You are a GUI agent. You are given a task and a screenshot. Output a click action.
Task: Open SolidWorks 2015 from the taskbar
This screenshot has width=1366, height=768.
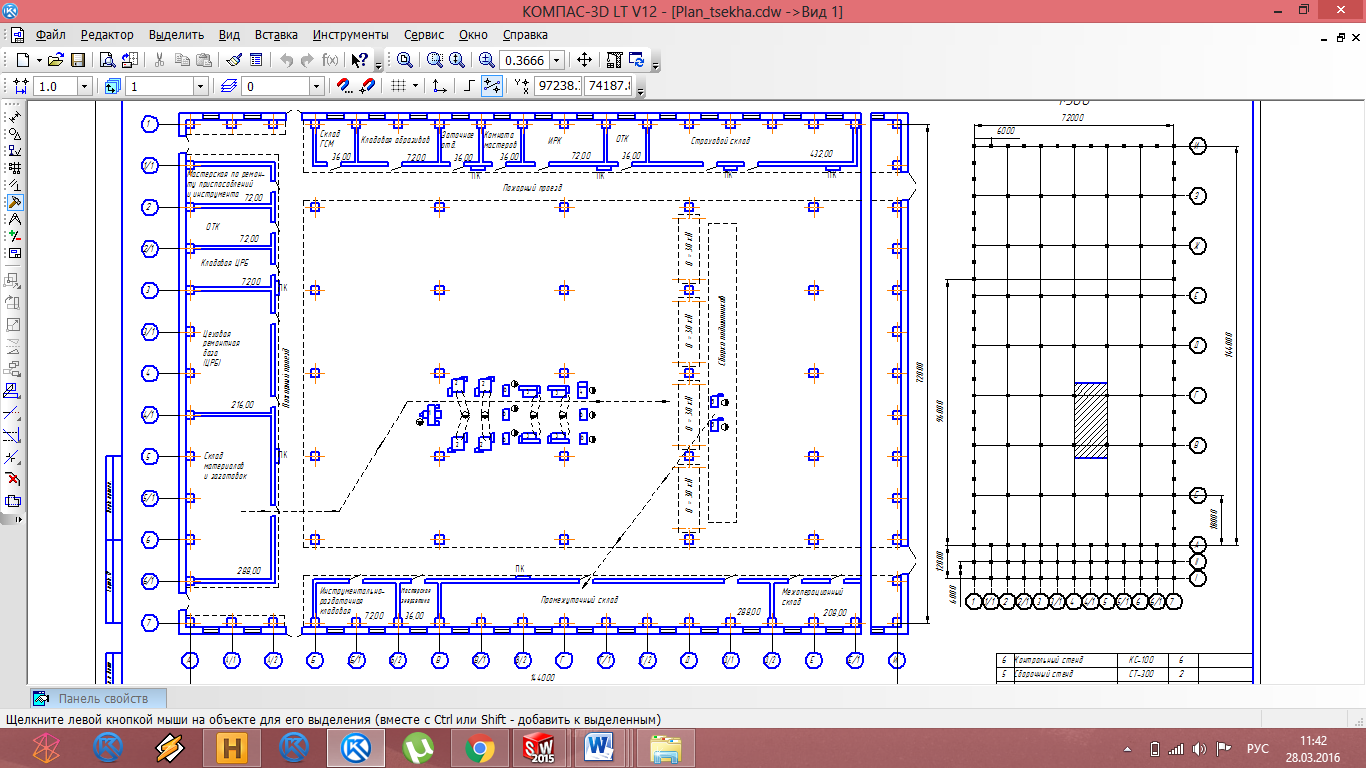coord(540,747)
